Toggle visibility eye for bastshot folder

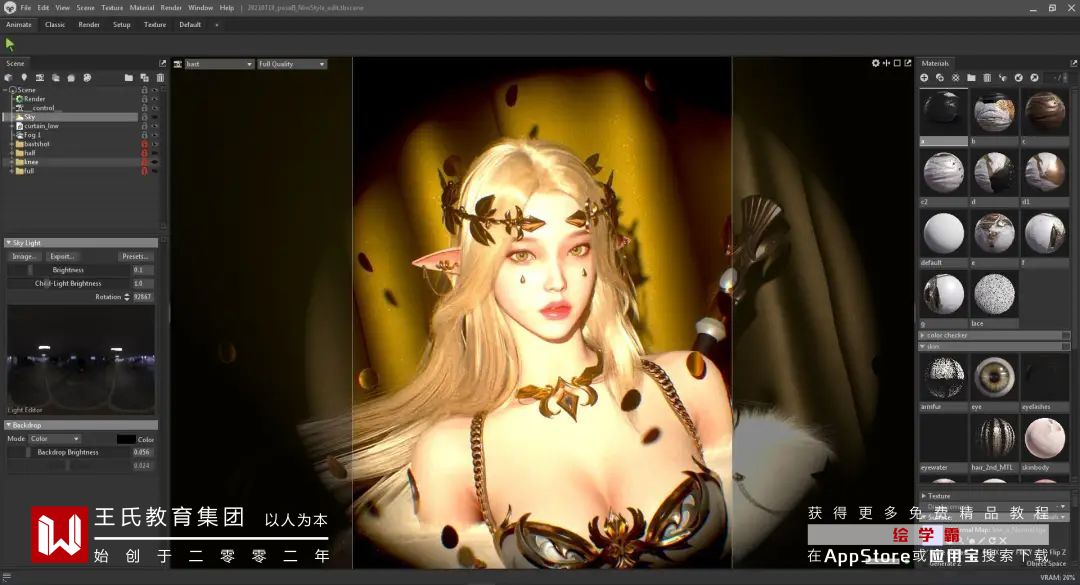coord(155,144)
